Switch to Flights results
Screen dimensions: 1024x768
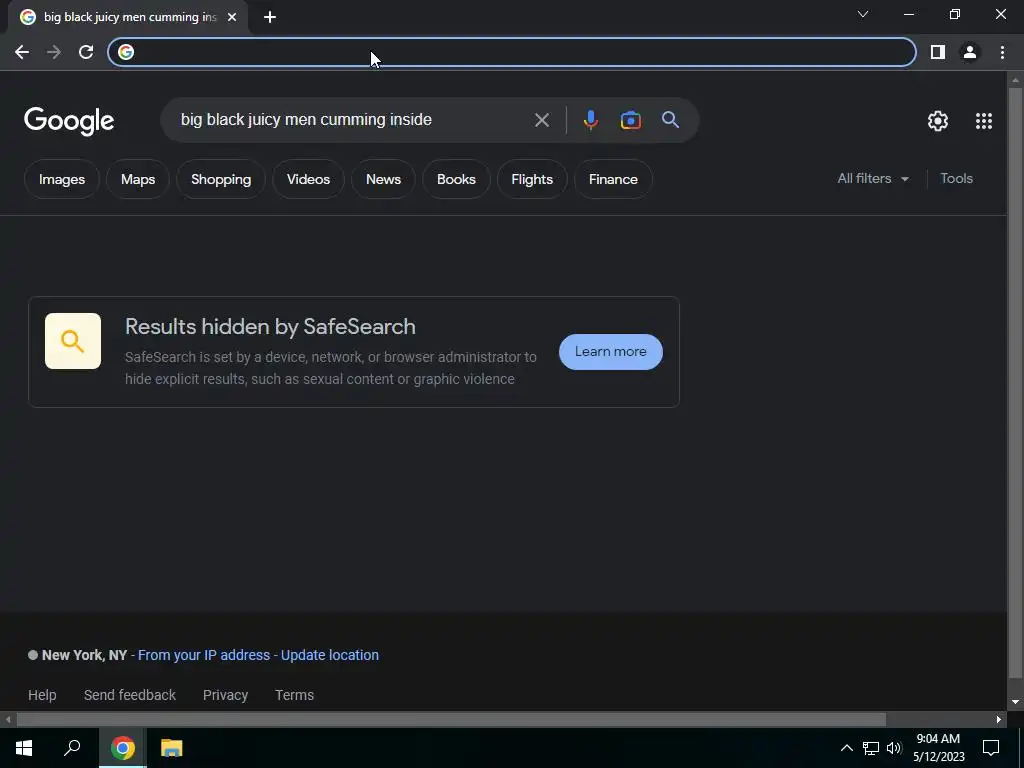coord(532,179)
